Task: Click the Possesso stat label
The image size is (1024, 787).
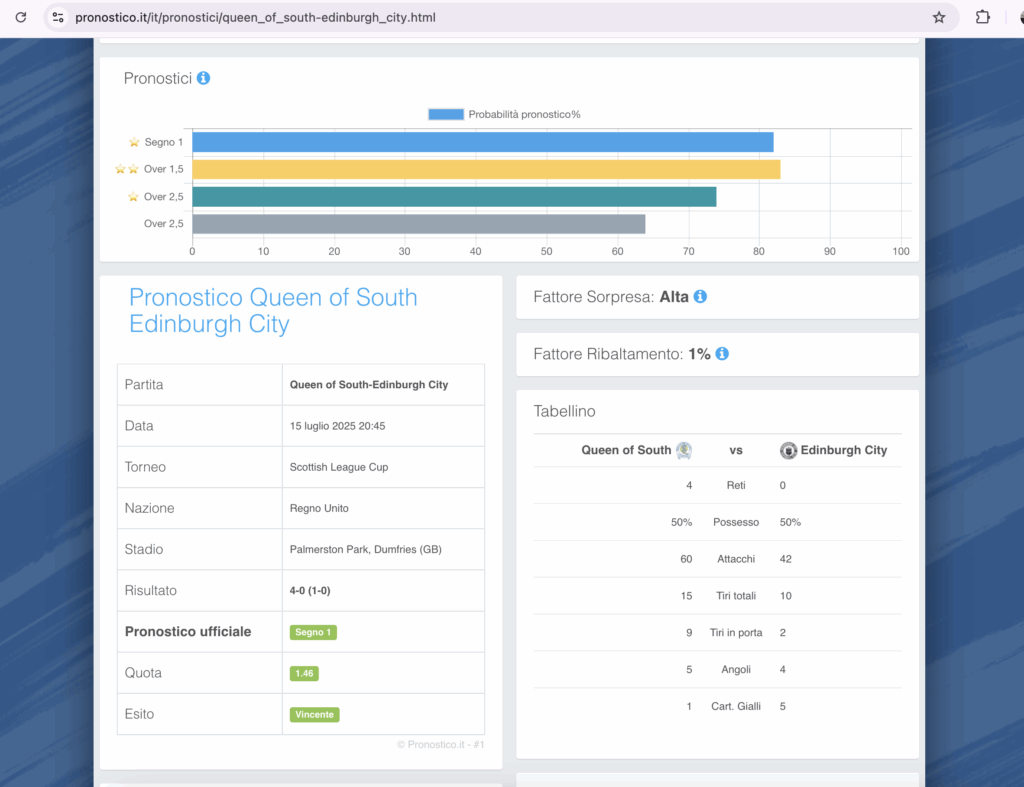Action: pyautogui.click(x=736, y=522)
